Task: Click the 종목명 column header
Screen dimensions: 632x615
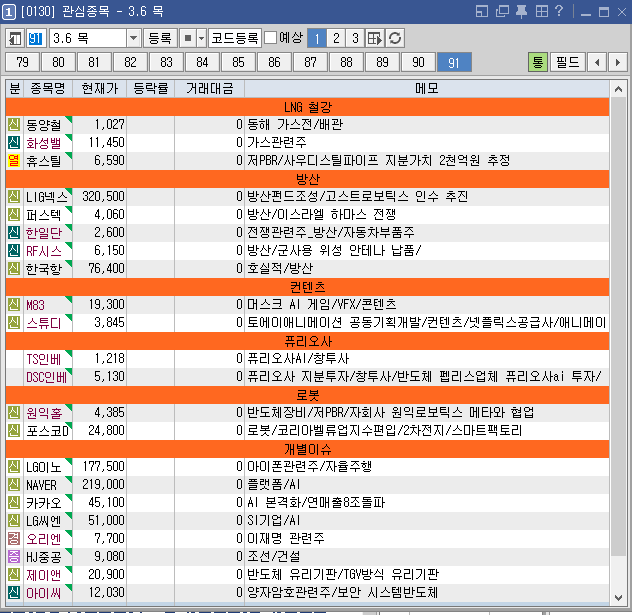Action: [x=48, y=88]
